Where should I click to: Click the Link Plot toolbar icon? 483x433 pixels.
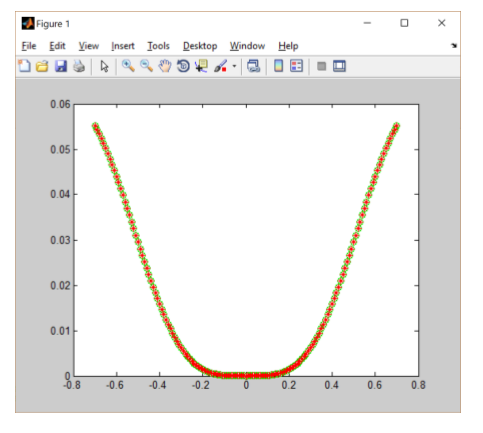253,66
